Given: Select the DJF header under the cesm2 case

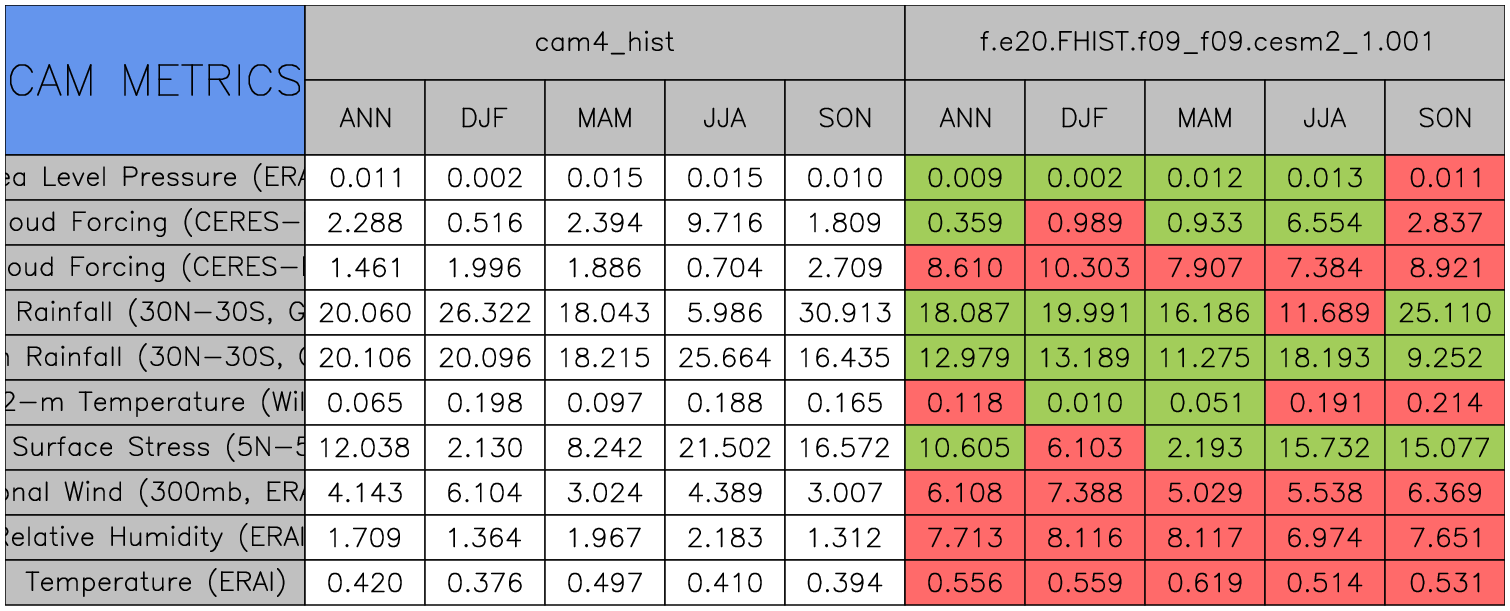Looking at the screenshot, I should pos(1085,118).
